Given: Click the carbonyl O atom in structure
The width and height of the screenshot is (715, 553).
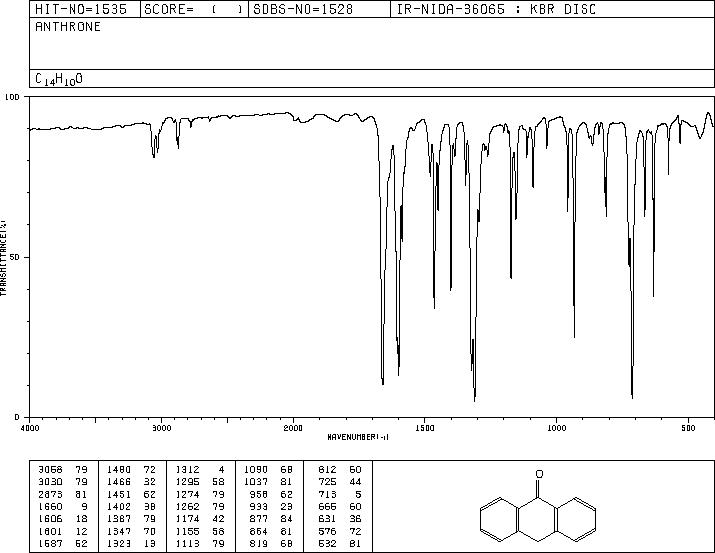Looking at the screenshot, I should tap(539, 474).
